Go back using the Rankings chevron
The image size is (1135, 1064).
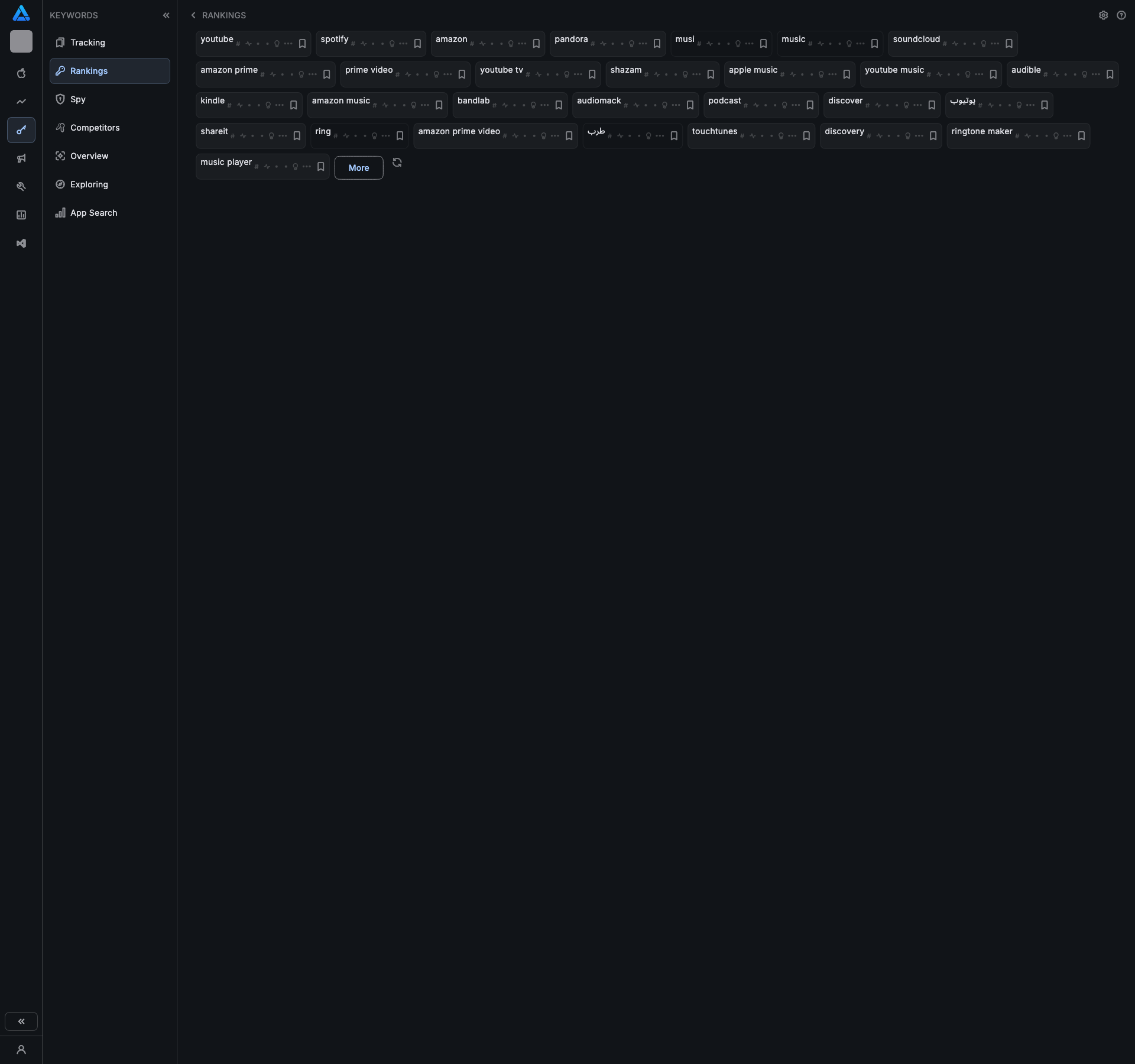coord(193,15)
